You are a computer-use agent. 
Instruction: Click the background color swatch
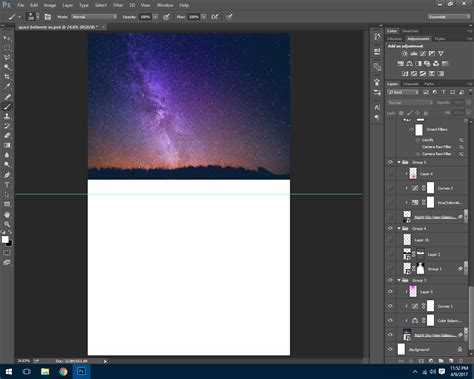click(x=10, y=244)
